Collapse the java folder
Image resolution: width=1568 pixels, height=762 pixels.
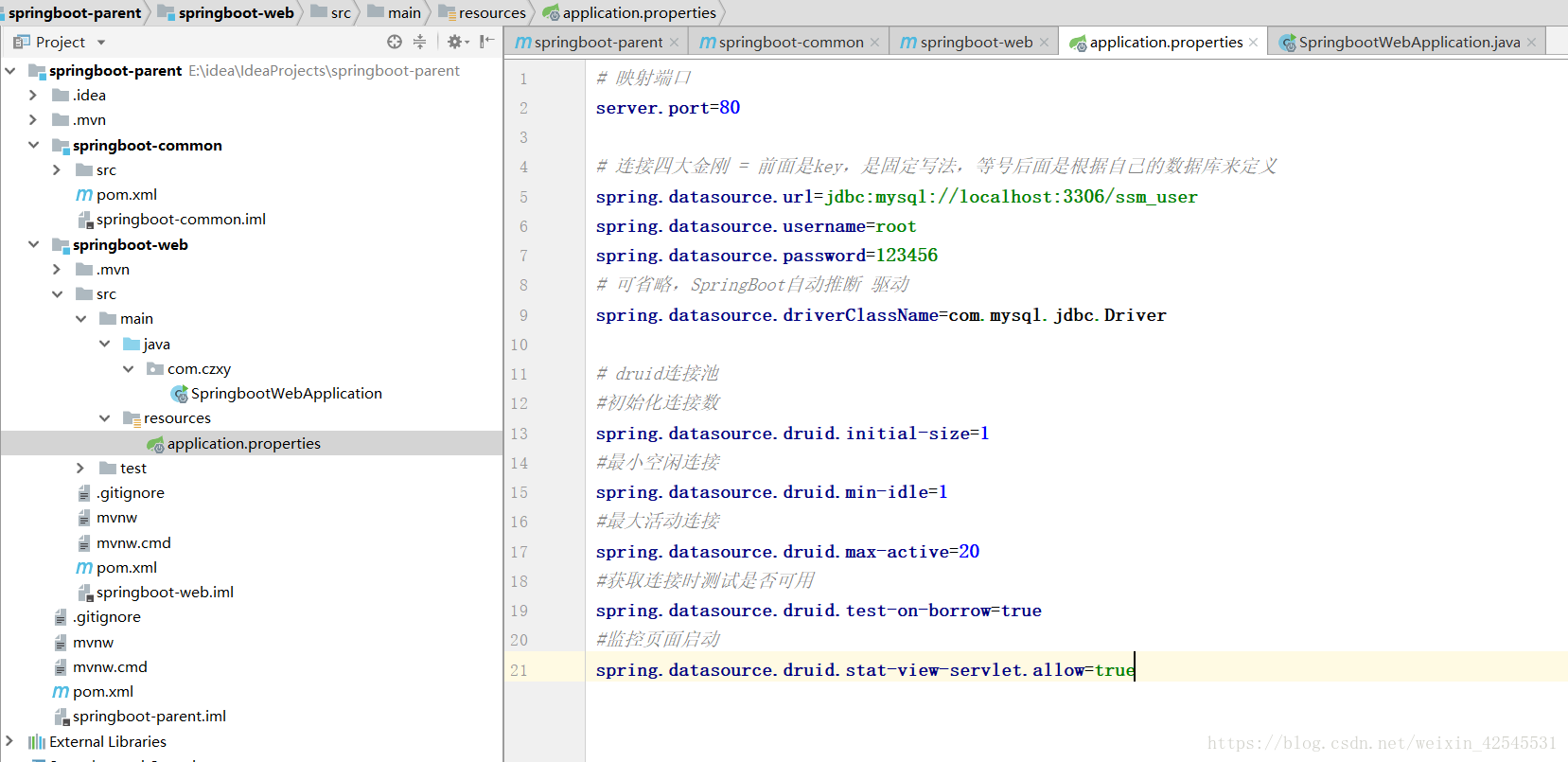(104, 344)
